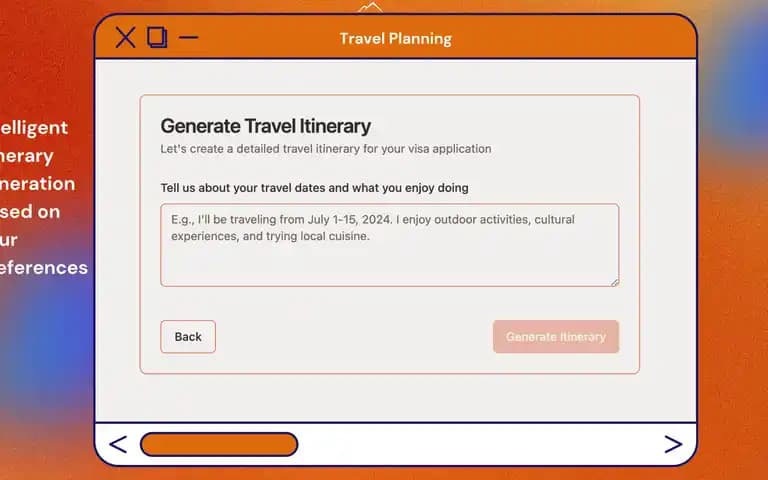Click the visa application subtitle text
Screen dimensions: 768x480
[x=326, y=148]
